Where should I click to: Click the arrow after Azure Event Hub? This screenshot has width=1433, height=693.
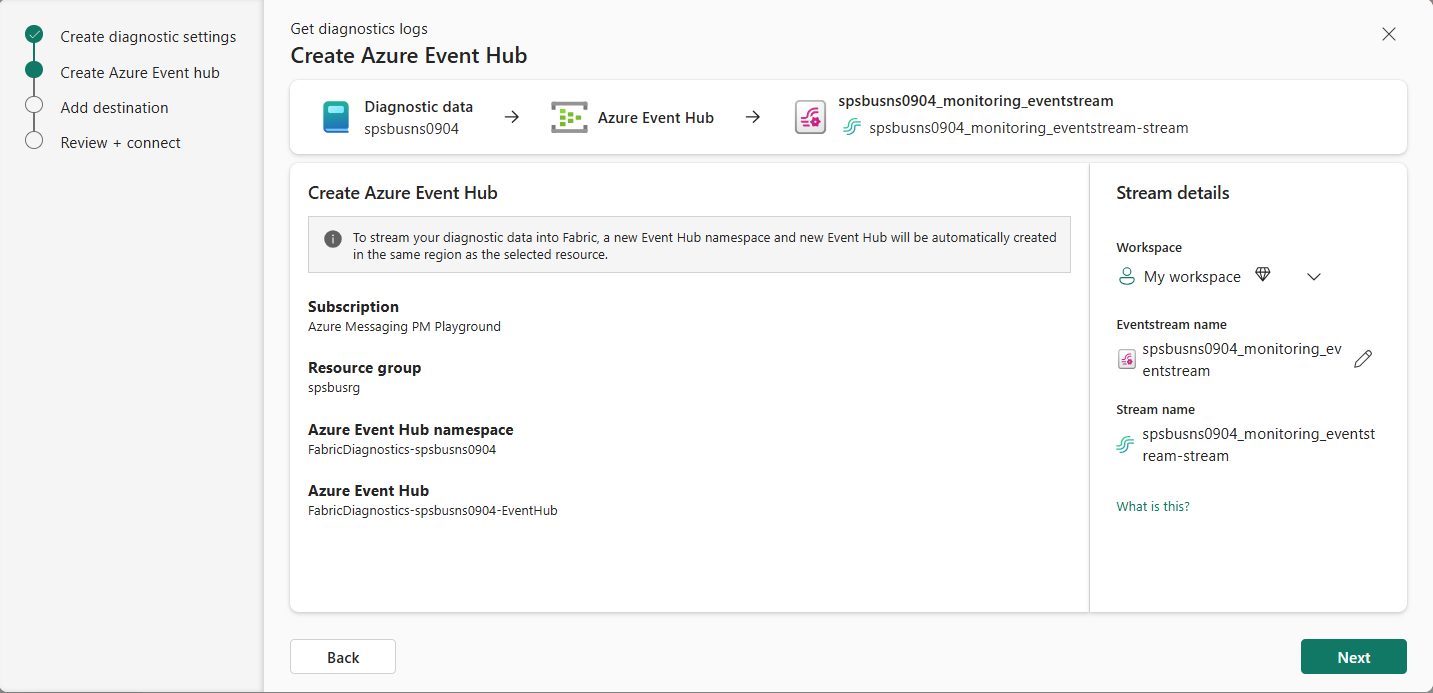tap(753, 117)
